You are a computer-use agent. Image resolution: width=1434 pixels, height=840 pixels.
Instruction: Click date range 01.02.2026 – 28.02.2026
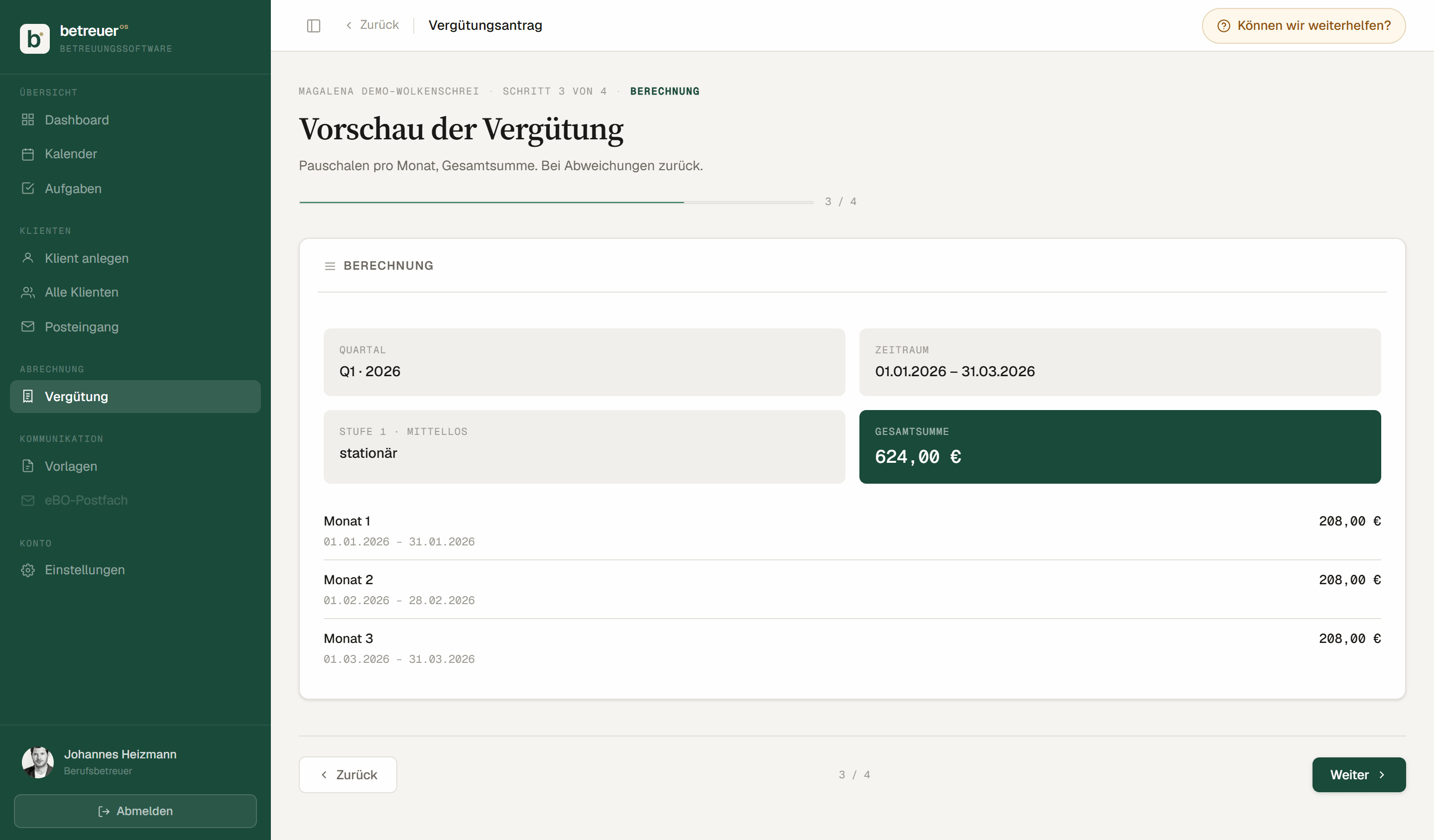click(x=399, y=601)
